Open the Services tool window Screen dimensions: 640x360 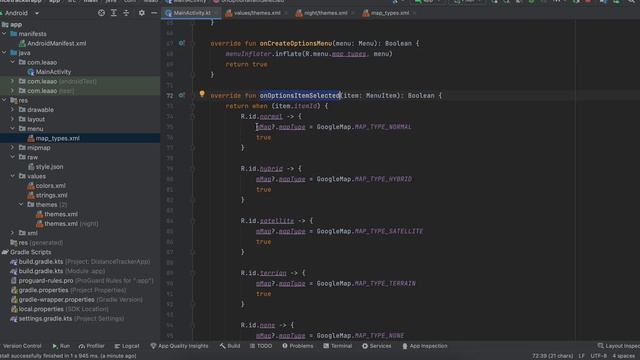point(376,346)
